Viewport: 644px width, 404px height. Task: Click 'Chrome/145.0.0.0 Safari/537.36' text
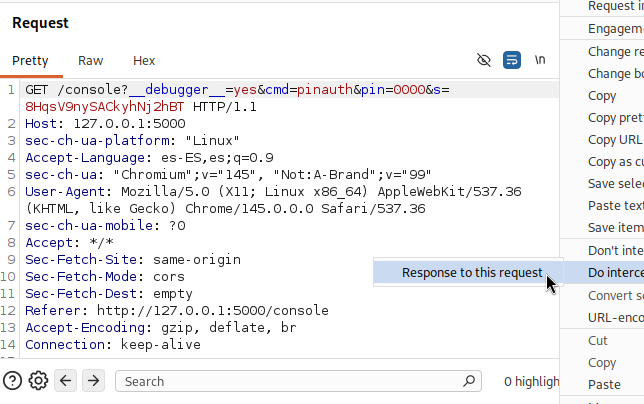(x=305, y=209)
